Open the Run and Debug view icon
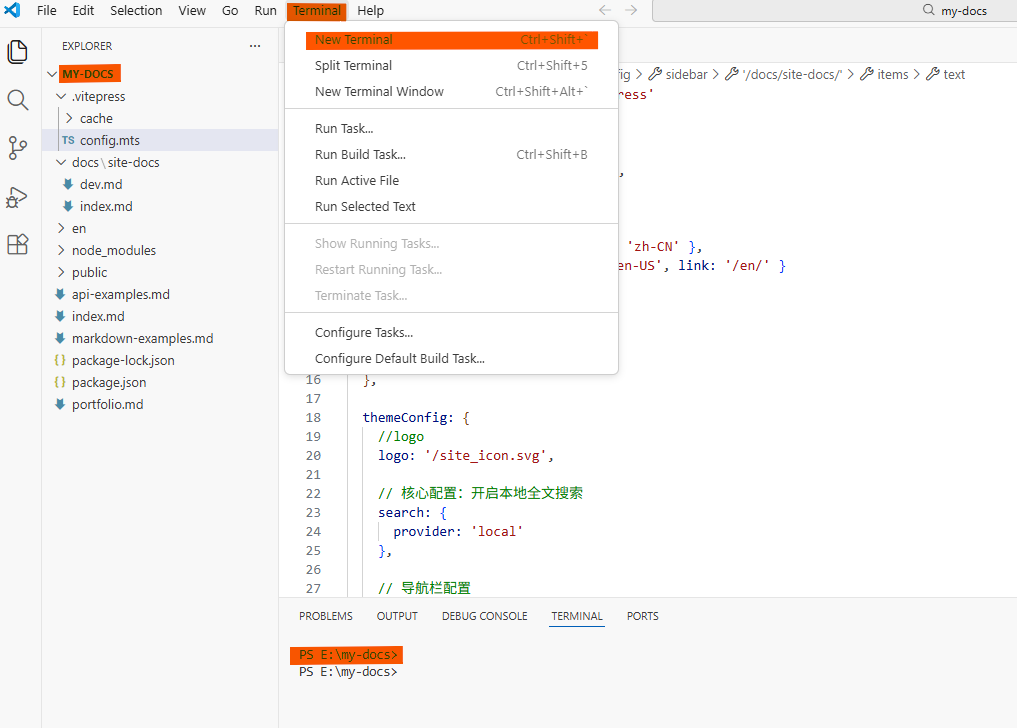The width and height of the screenshot is (1017, 728). pyautogui.click(x=18, y=197)
